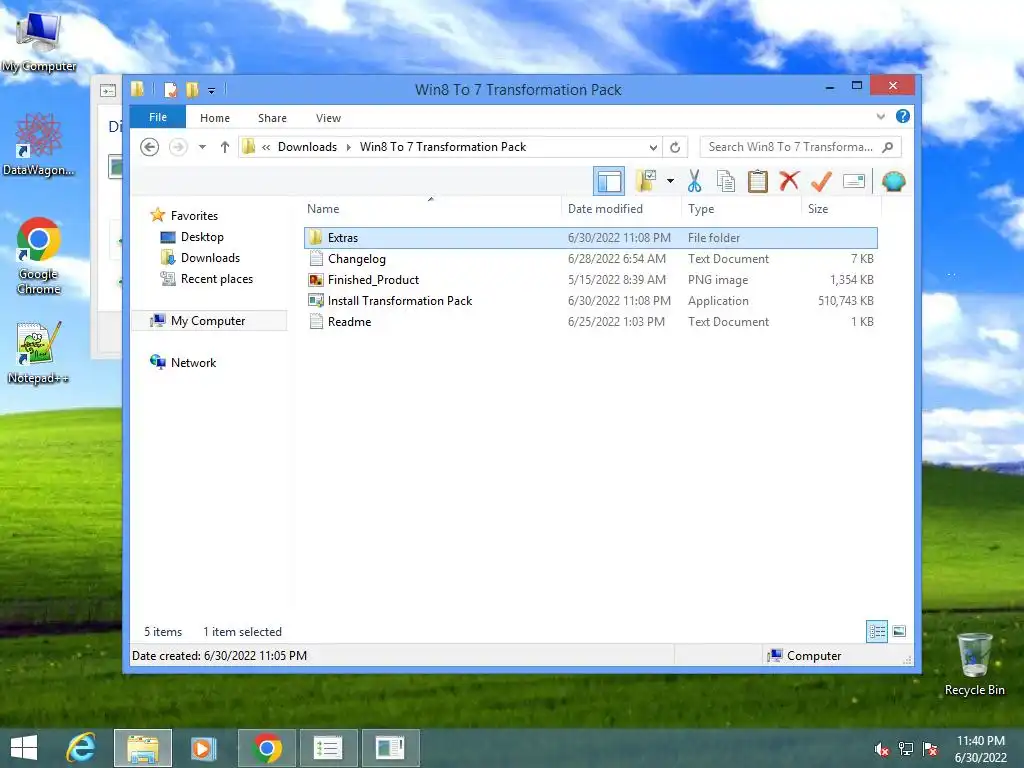Sort files by the Size column

841,209
